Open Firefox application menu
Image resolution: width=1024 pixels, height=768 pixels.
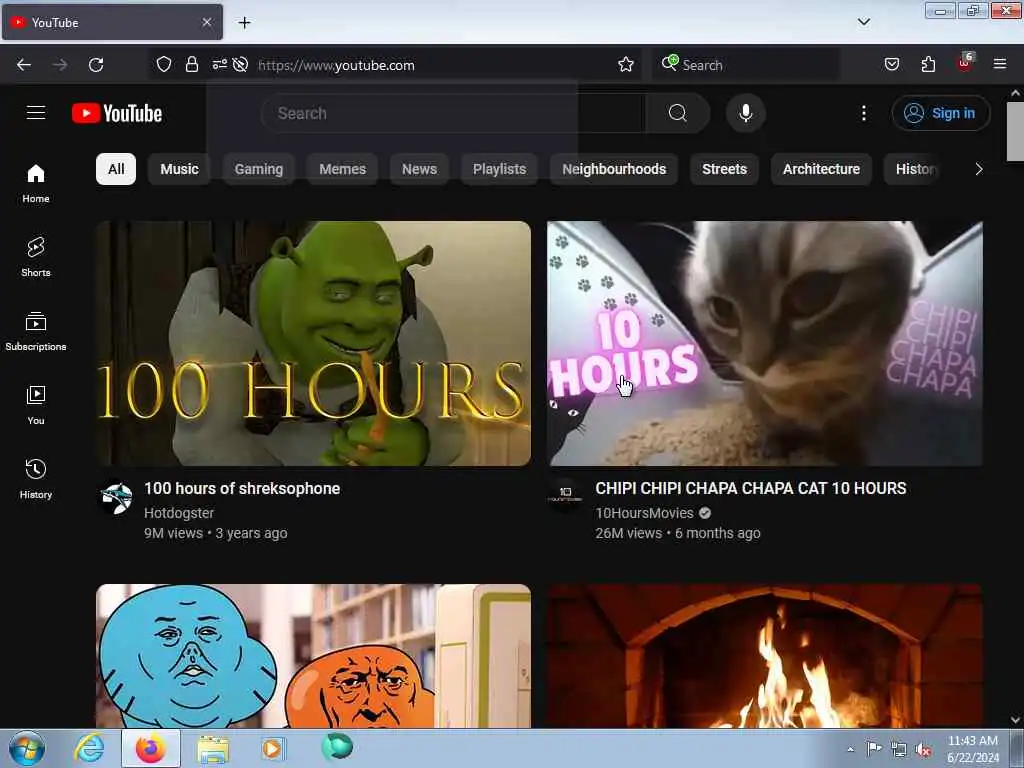coord(999,65)
